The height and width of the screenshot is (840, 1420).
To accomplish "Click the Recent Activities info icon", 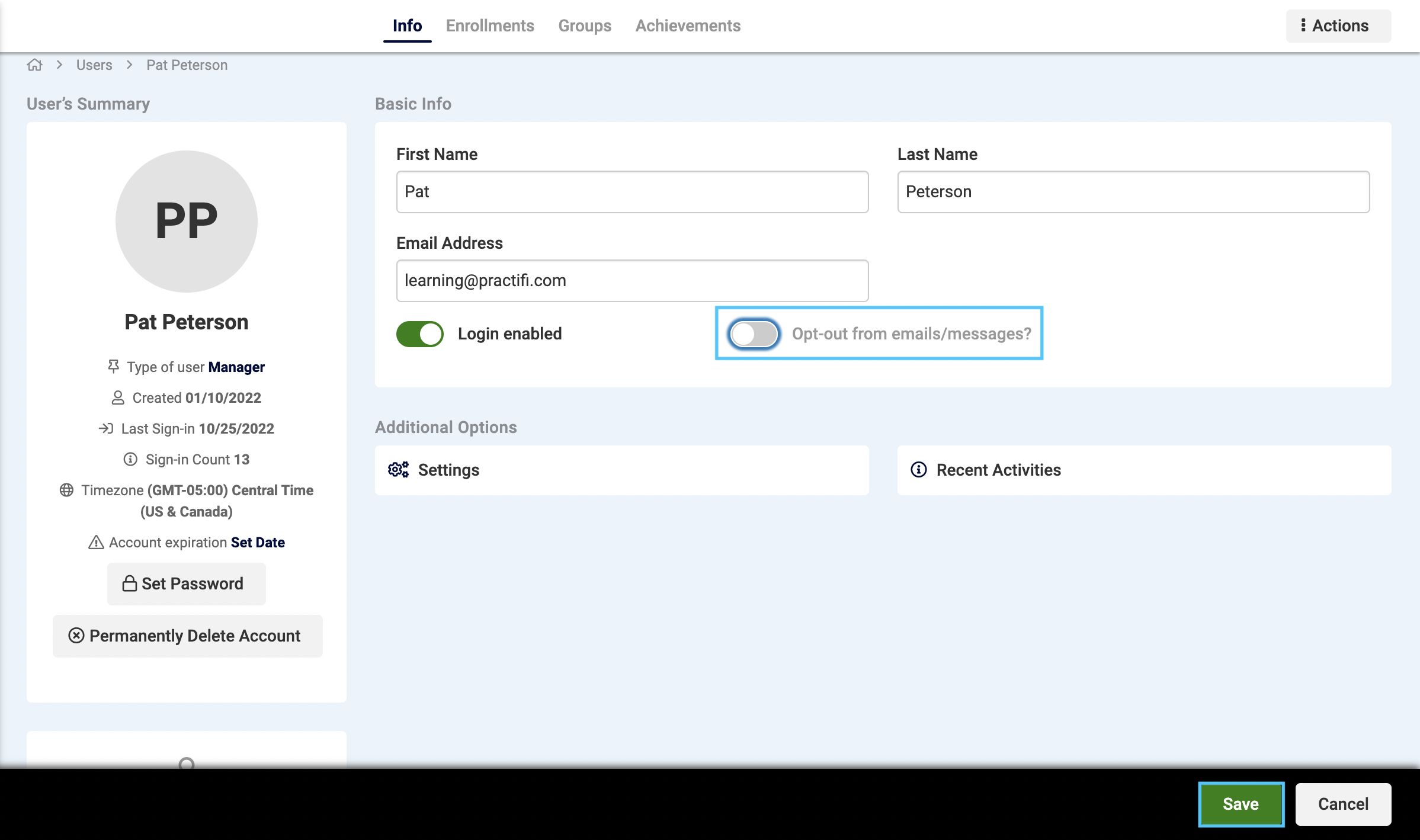I will click(919, 470).
